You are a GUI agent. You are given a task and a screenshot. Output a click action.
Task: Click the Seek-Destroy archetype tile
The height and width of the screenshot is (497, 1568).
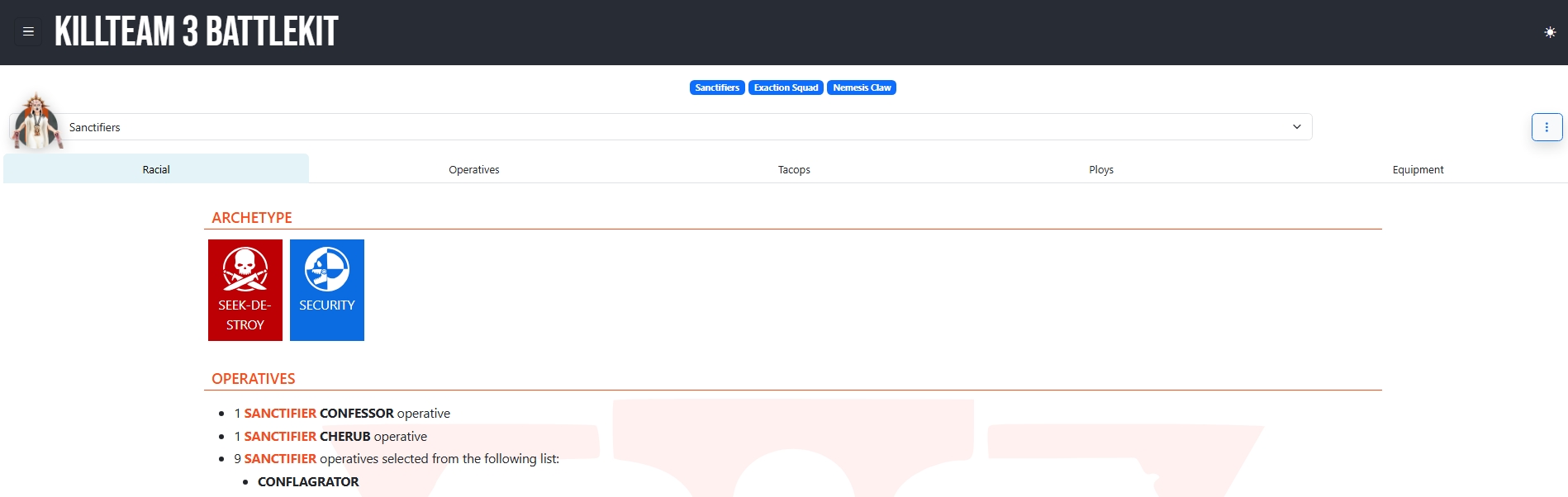pos(245,290)
